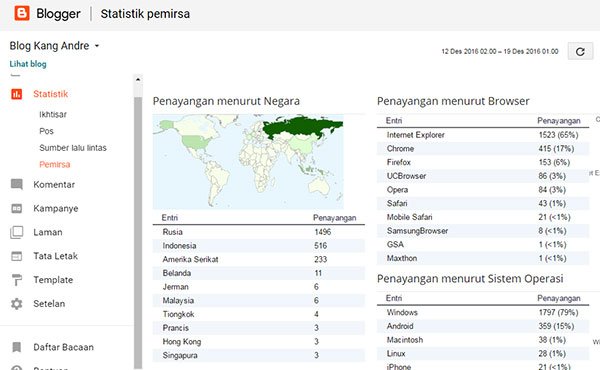Click the Amerika Serikat entry

point(190,259)
